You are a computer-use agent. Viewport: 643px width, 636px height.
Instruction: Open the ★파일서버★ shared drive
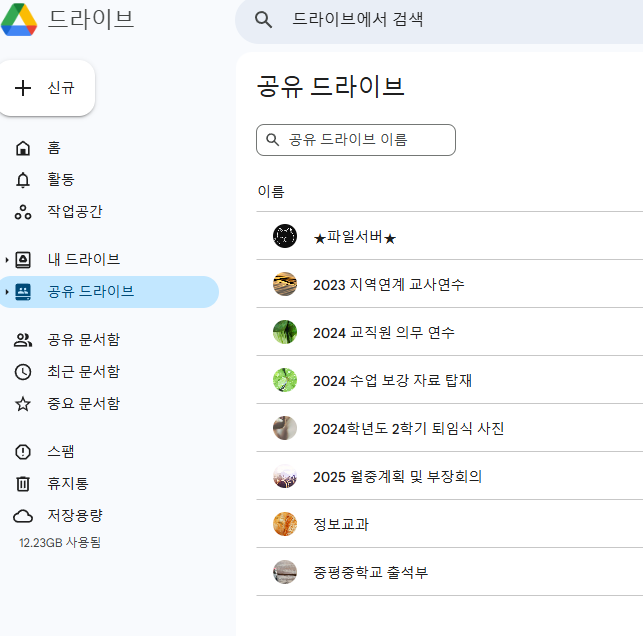click(449, 236)
